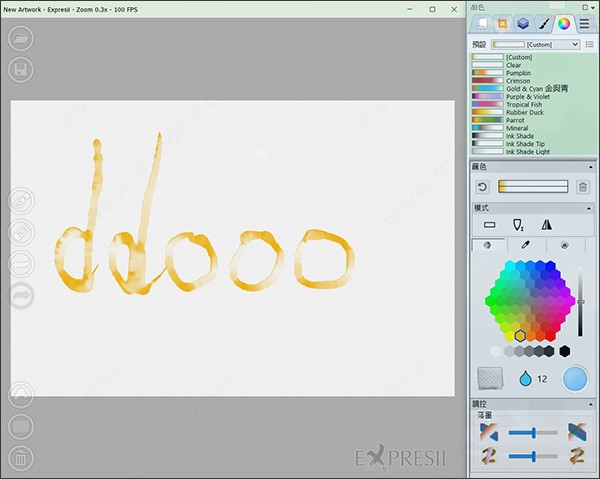
Task: Select the eyedropper color picker tab
Action: pos(526,245)
